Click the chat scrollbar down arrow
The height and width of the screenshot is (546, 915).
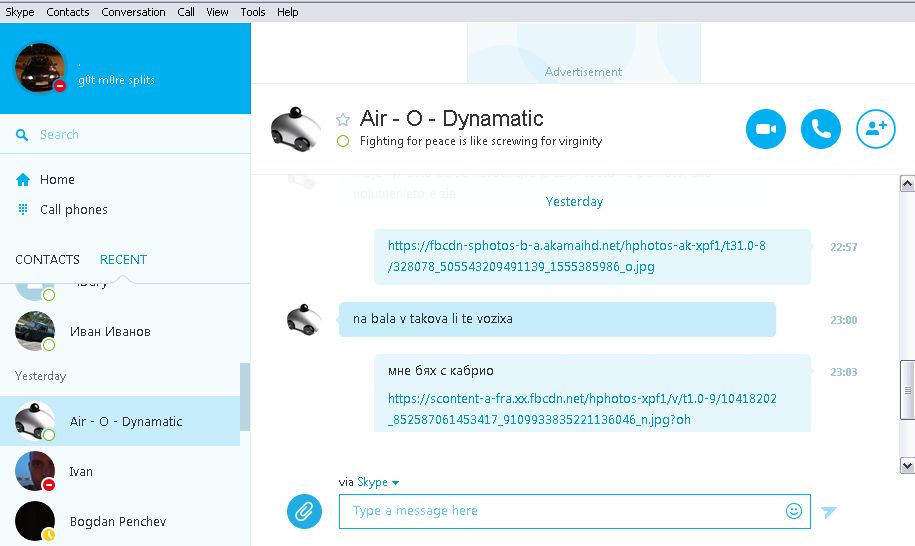(x=907, y=466)
